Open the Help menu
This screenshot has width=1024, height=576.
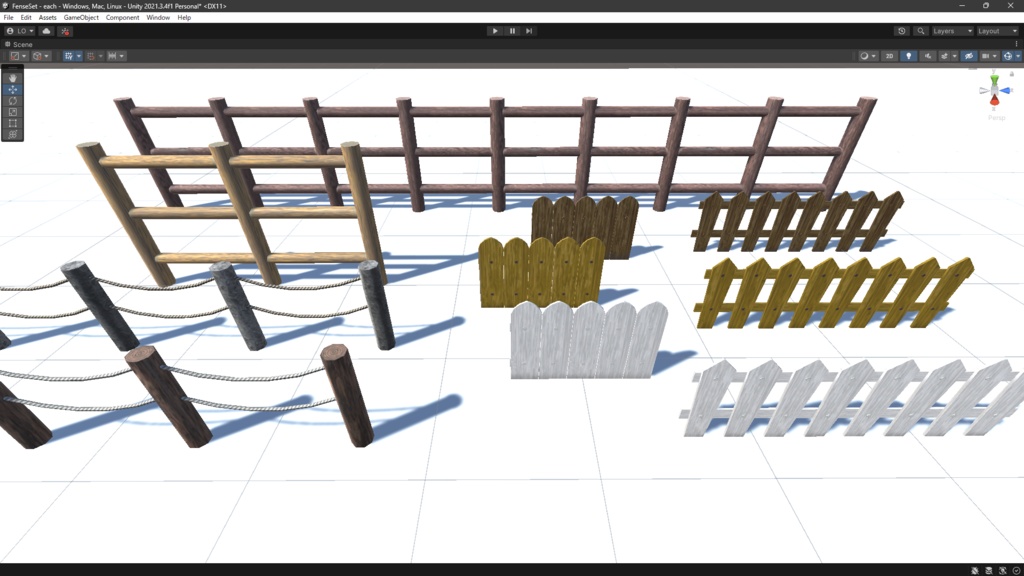coord(184,18)
